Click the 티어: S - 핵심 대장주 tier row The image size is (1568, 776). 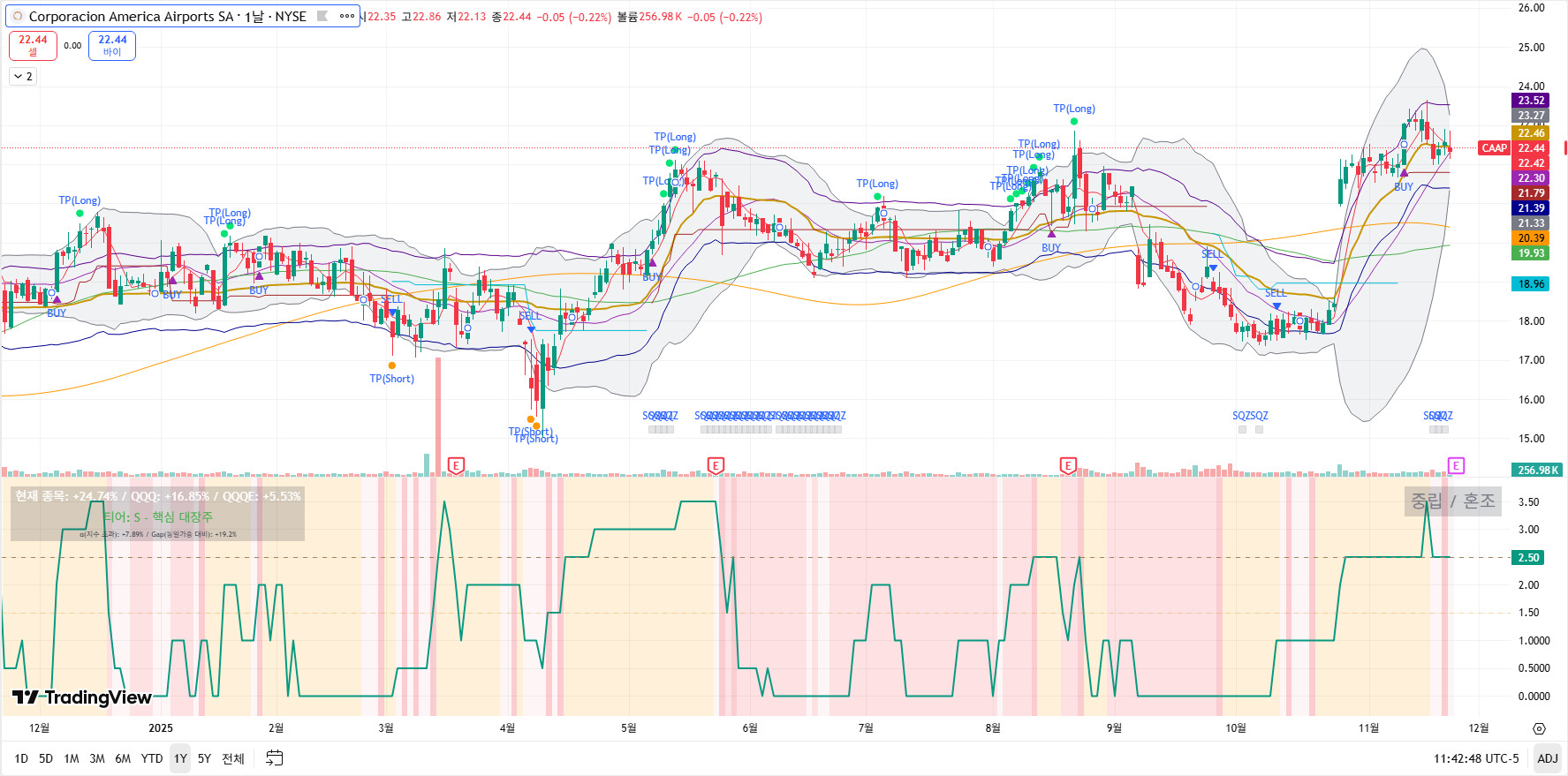tap(158, 517)
